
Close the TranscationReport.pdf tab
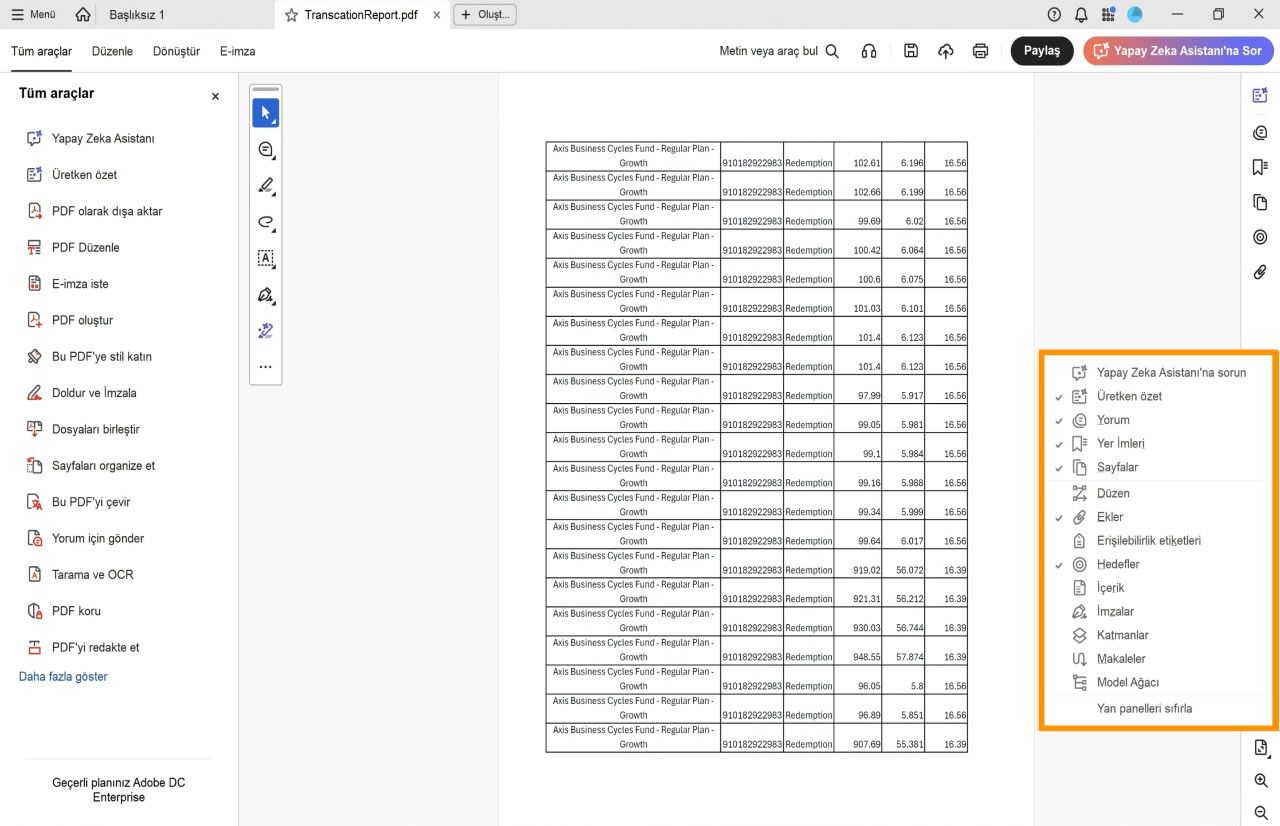(437, 15)
